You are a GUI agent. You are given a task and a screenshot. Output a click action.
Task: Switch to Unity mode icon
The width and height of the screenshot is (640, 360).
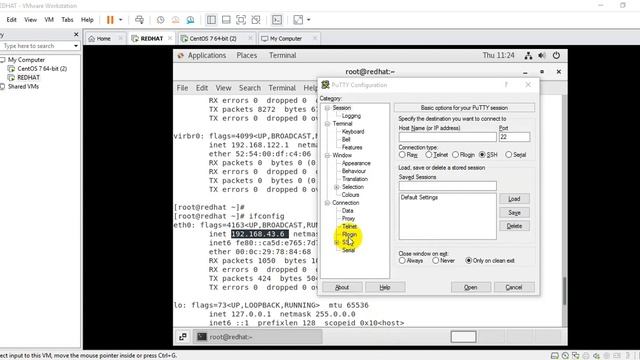[x=256, y=20]
